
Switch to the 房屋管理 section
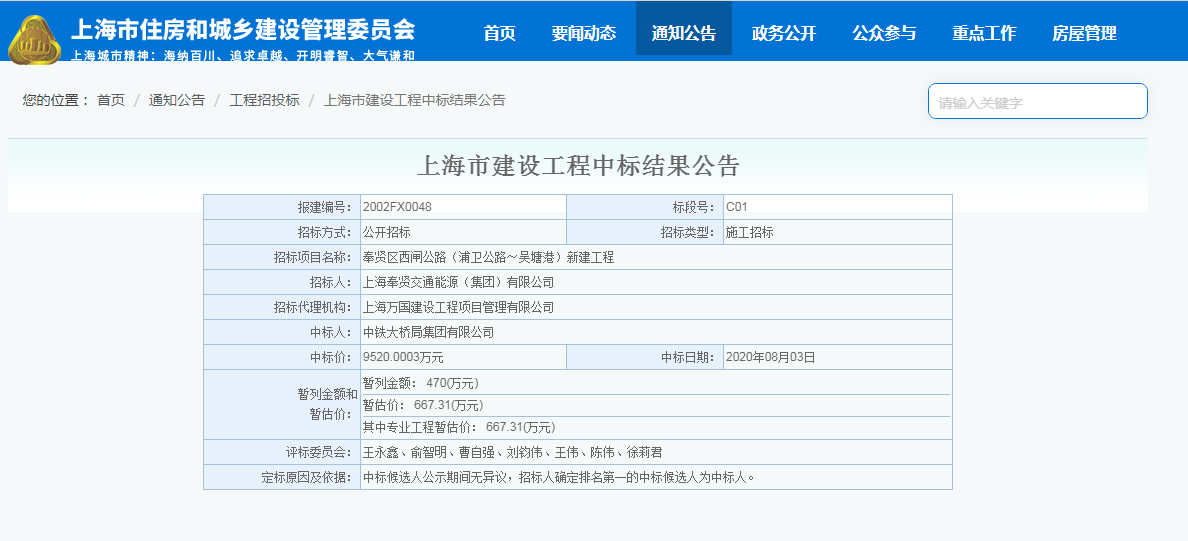pos(1084,33)
